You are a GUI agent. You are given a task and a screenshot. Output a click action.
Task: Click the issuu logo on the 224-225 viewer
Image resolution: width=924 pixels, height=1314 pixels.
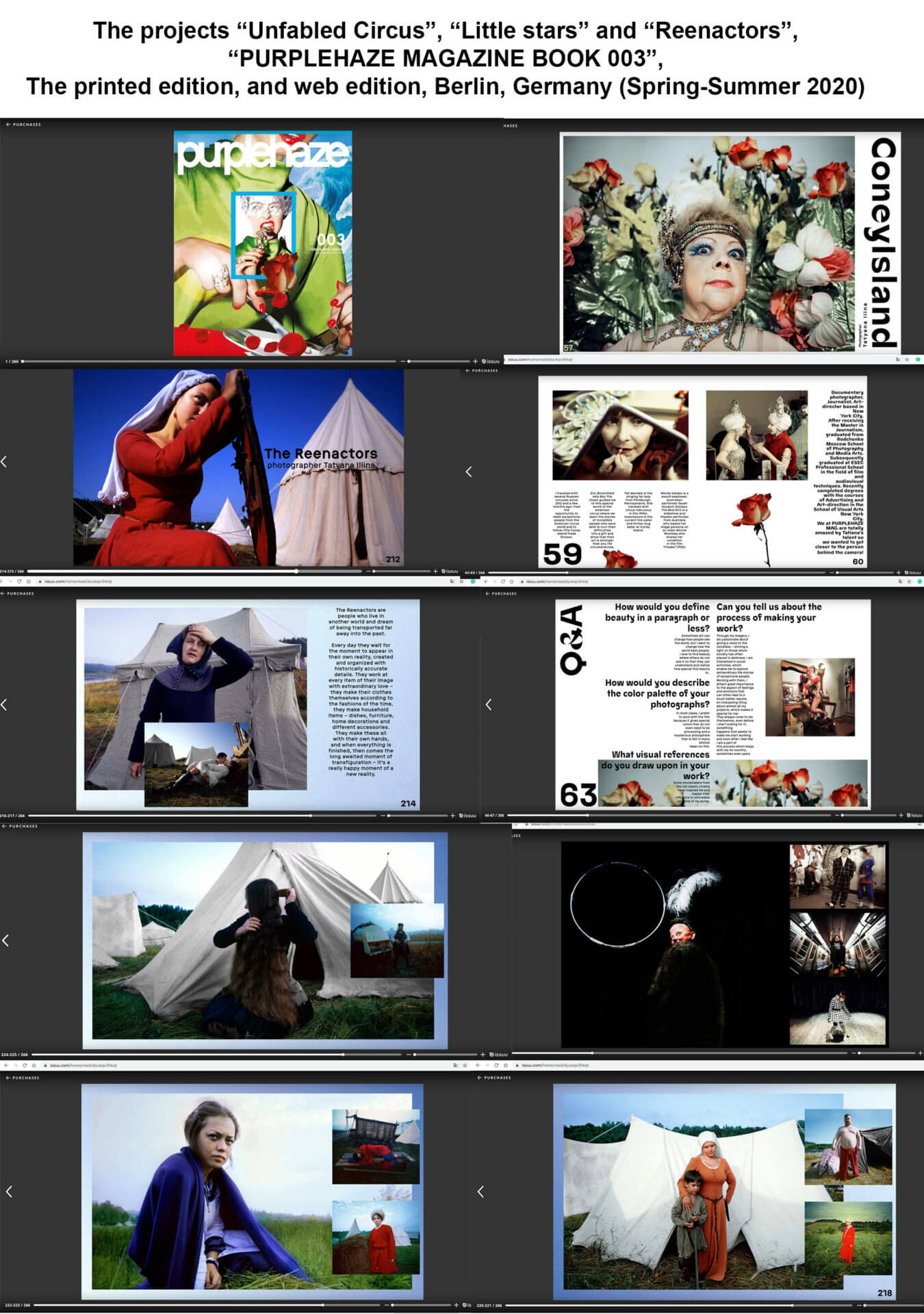point(498,1054)
